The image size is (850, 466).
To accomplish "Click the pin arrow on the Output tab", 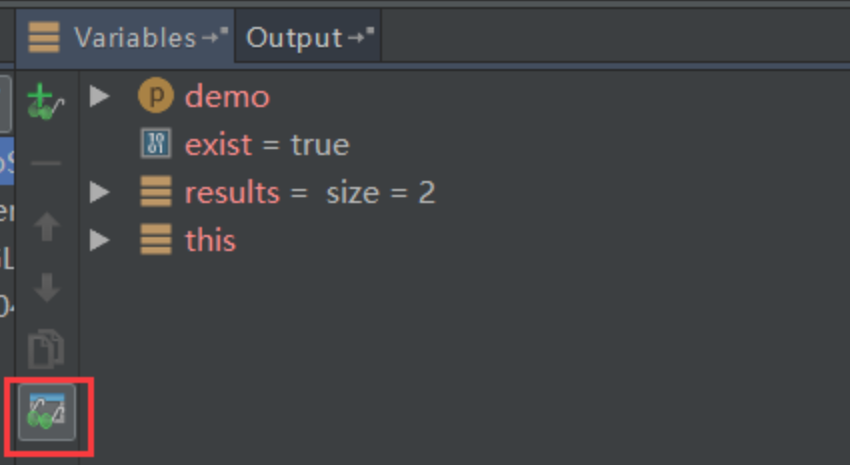I will [x=362, y=35].
